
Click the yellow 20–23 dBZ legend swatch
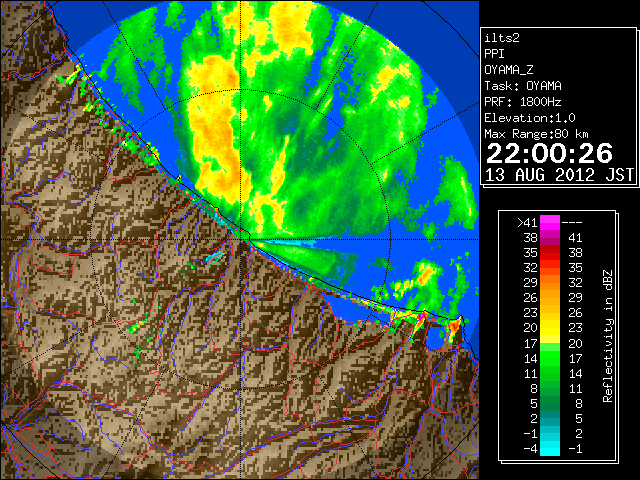pos(550,328)
